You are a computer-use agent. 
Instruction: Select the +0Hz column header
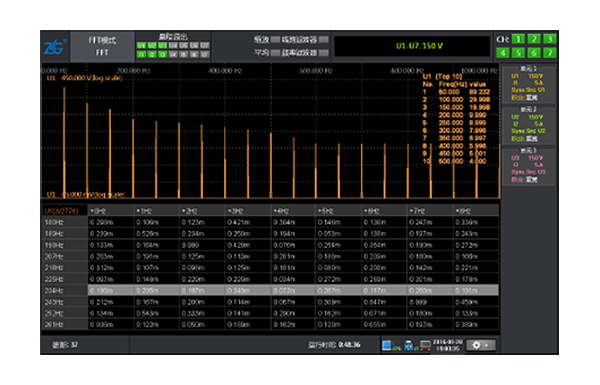pyautogui.click(x=111, y=211)
